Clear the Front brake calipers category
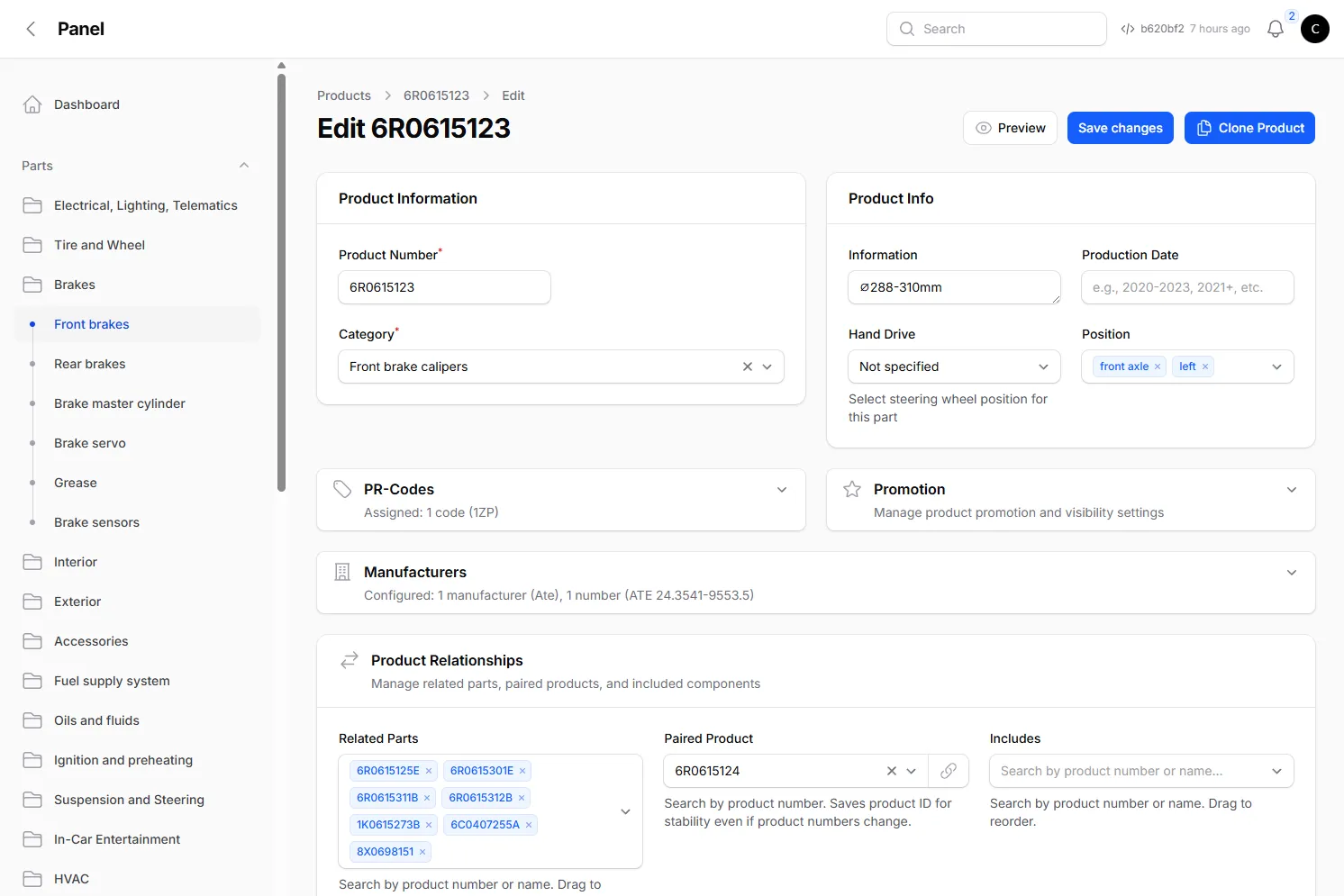The height and width of the screenshot is (896, 1344). click(x=748, y=367)
